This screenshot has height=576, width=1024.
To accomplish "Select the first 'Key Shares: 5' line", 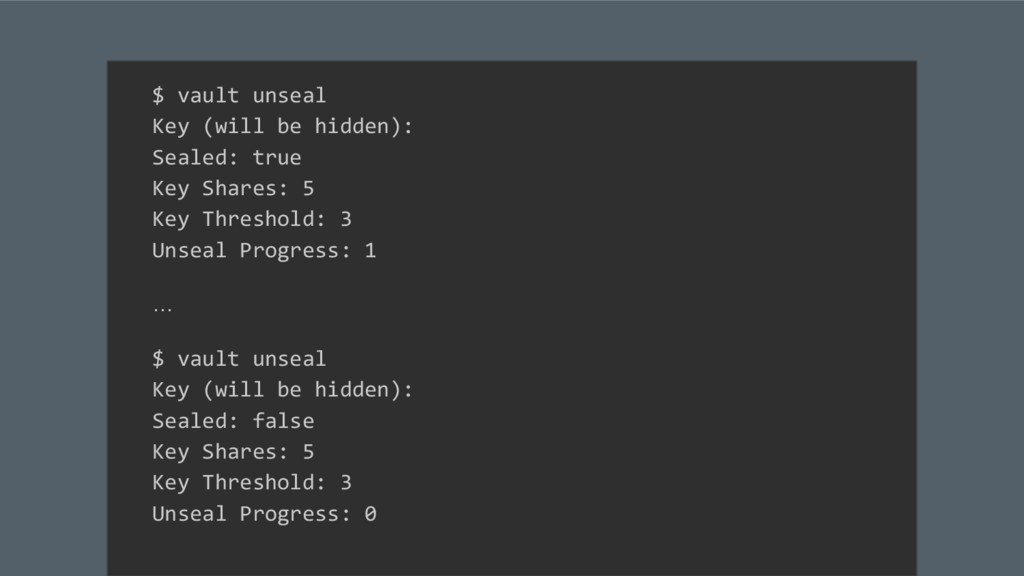I will coord(232,189).
